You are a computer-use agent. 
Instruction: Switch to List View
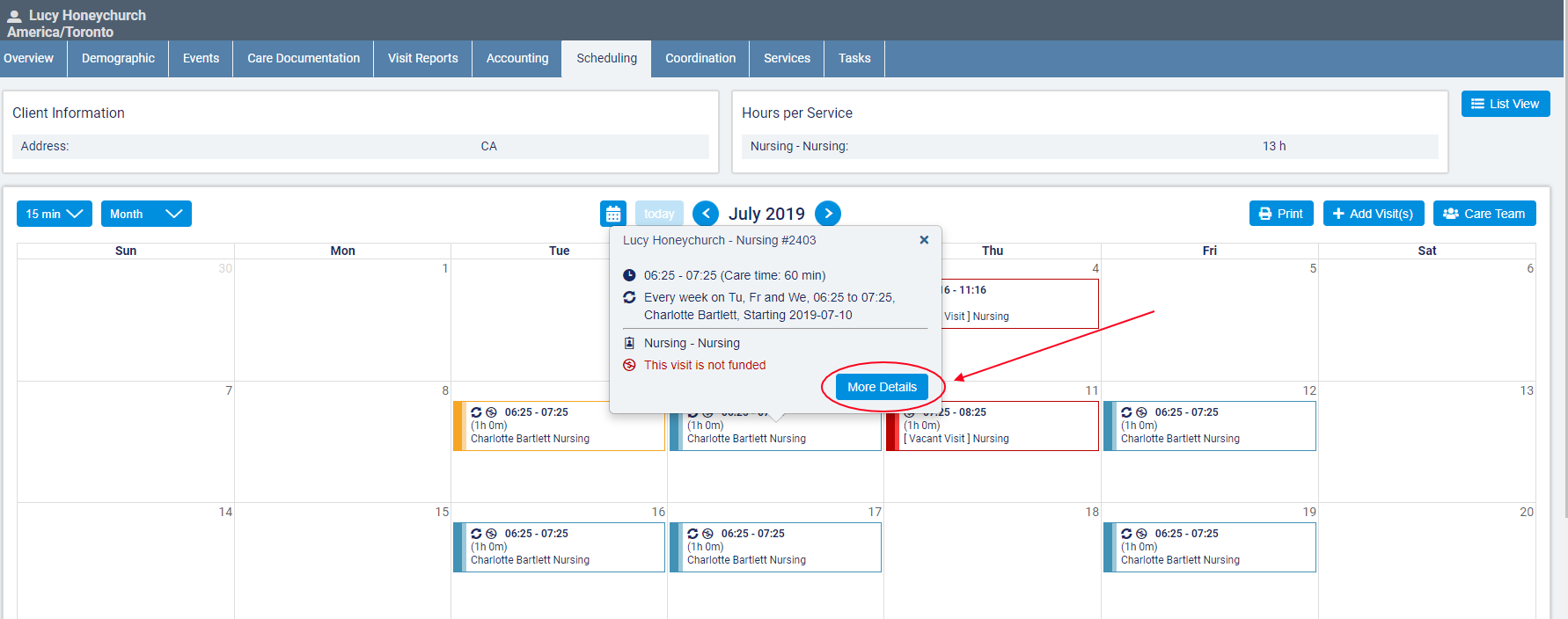[1505, 104]
